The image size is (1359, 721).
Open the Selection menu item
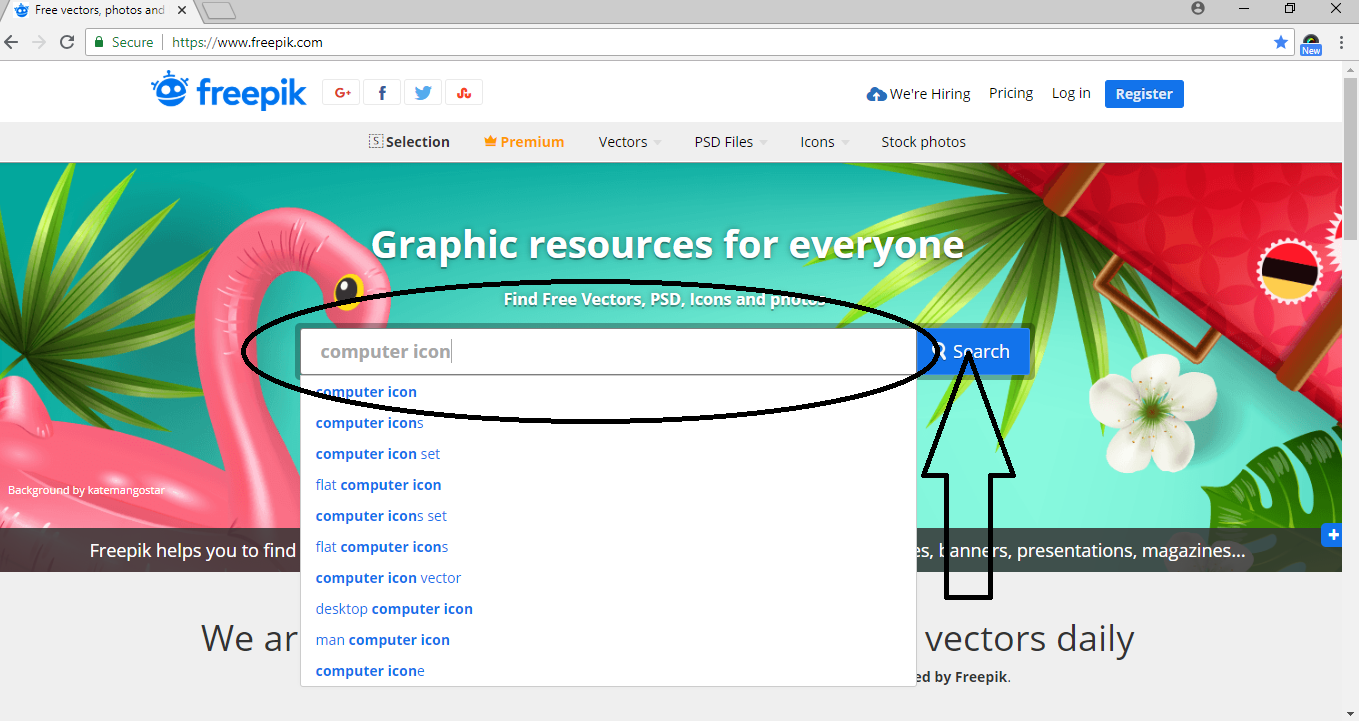[x=409, y=142]
